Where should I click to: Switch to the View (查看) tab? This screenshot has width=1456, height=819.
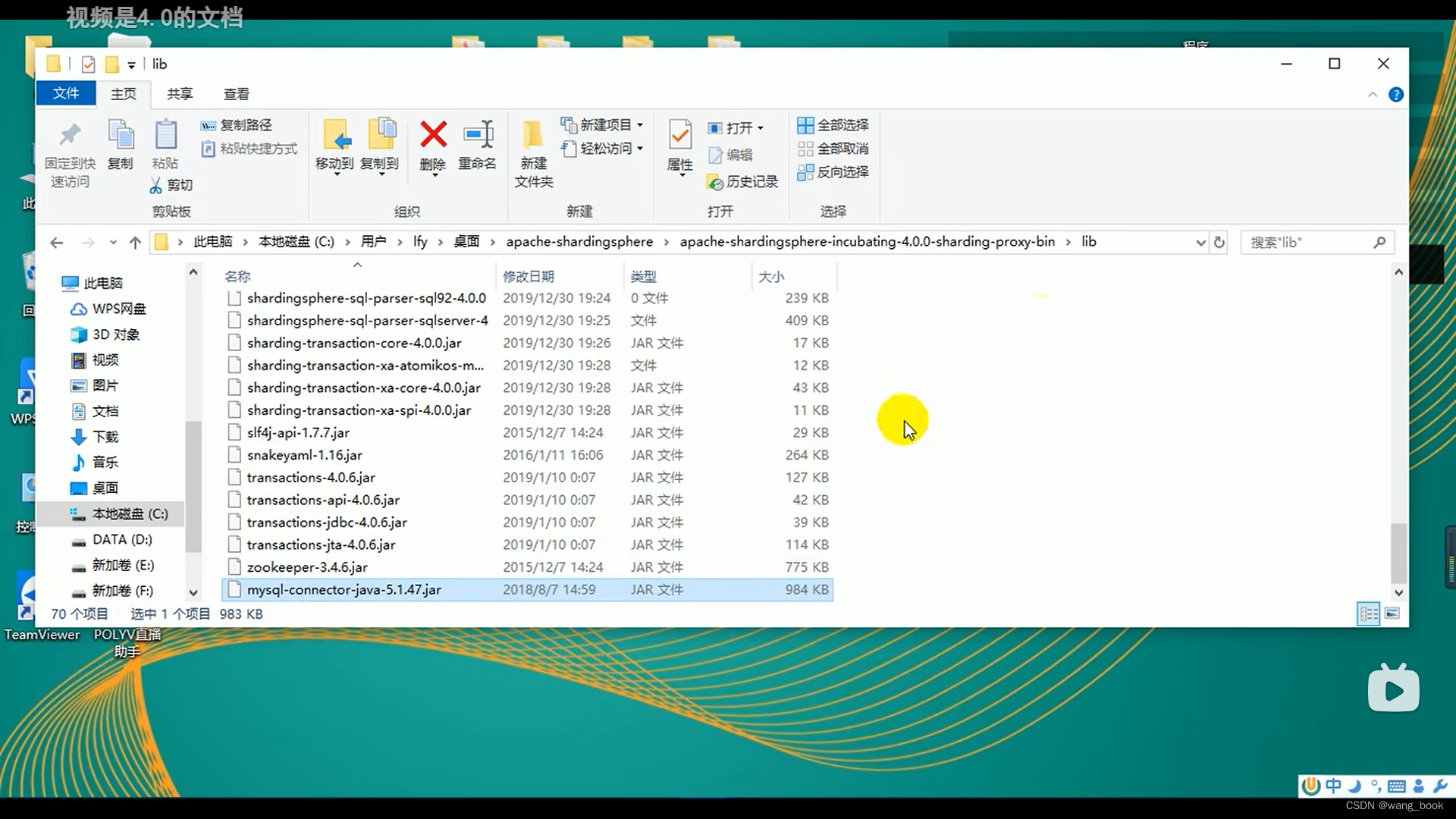pos(237,94)
